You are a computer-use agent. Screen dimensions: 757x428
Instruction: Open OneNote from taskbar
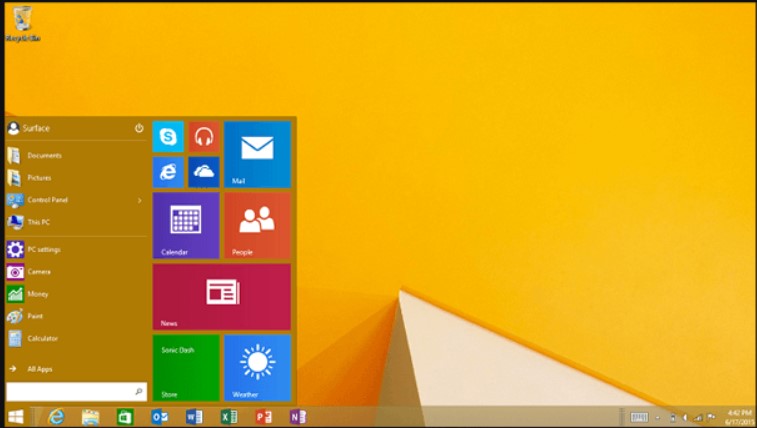(x=298, y=416)
